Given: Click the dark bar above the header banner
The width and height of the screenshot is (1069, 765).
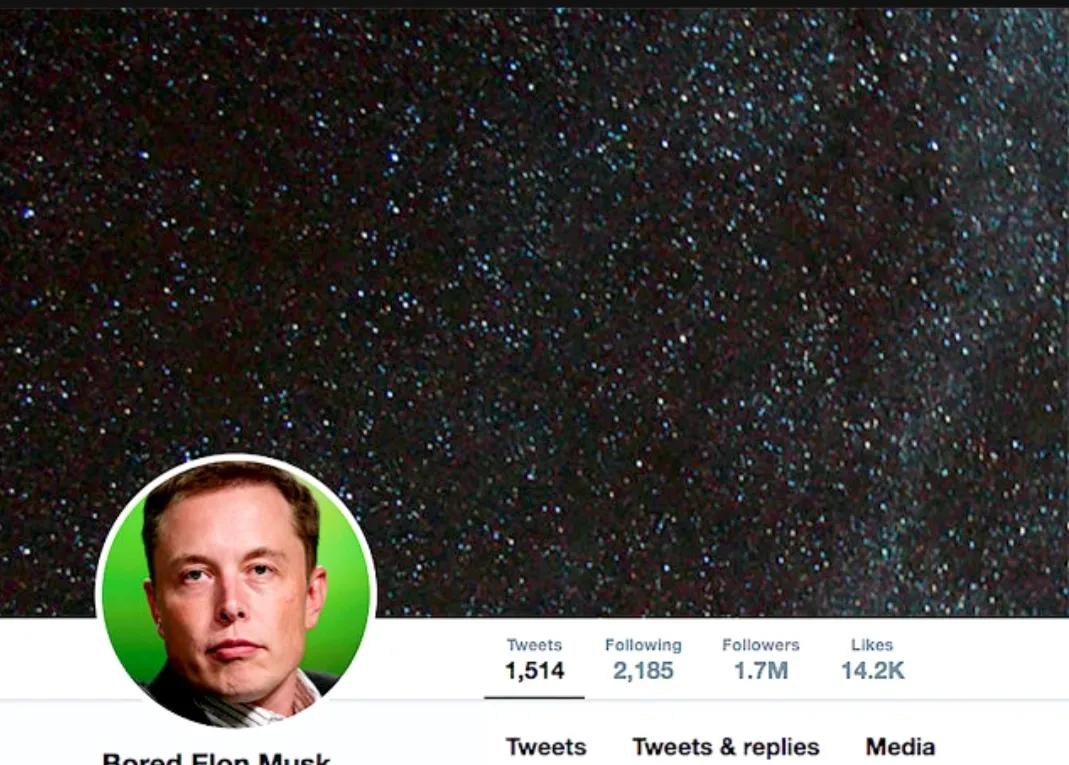Looking at the screenshot, I should tap(534, 3).
